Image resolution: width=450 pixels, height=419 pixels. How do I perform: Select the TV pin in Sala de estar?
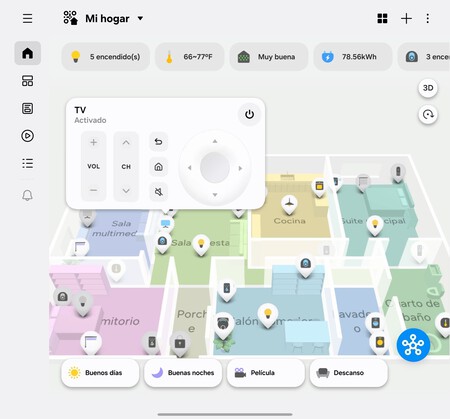click(166, 224)
